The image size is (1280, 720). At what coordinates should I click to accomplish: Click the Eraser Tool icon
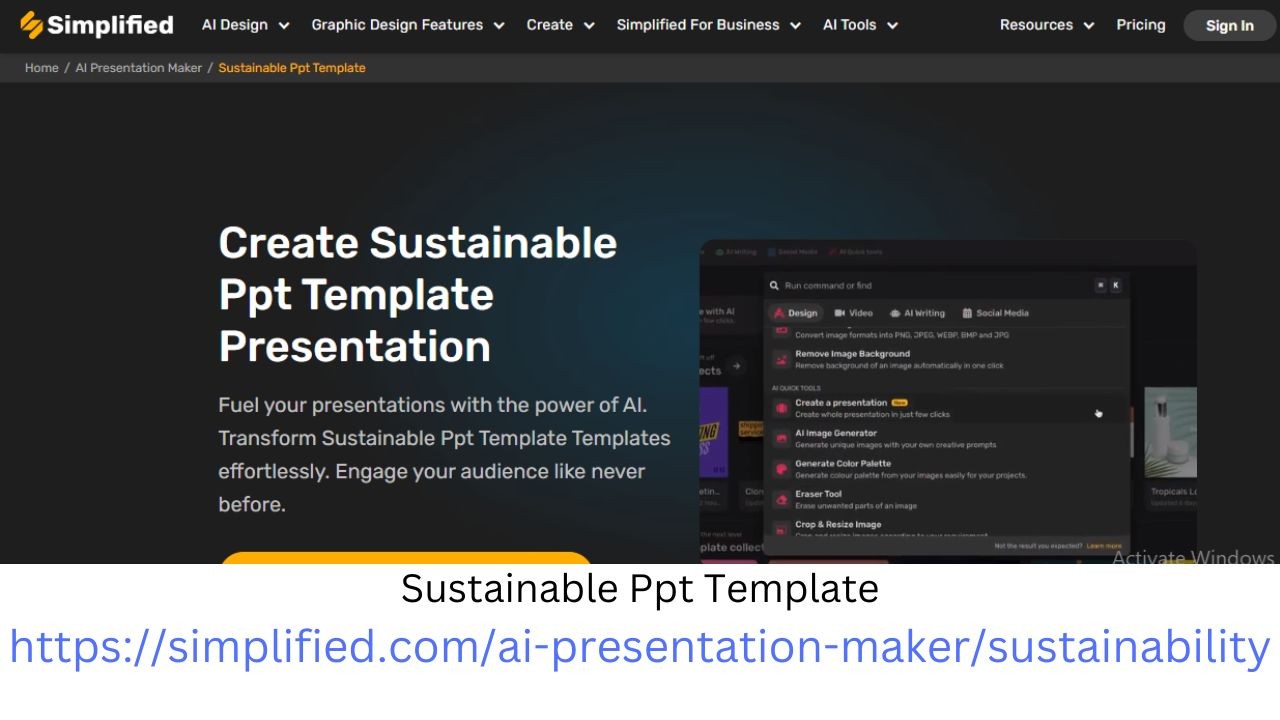click(x=781, y=499)
